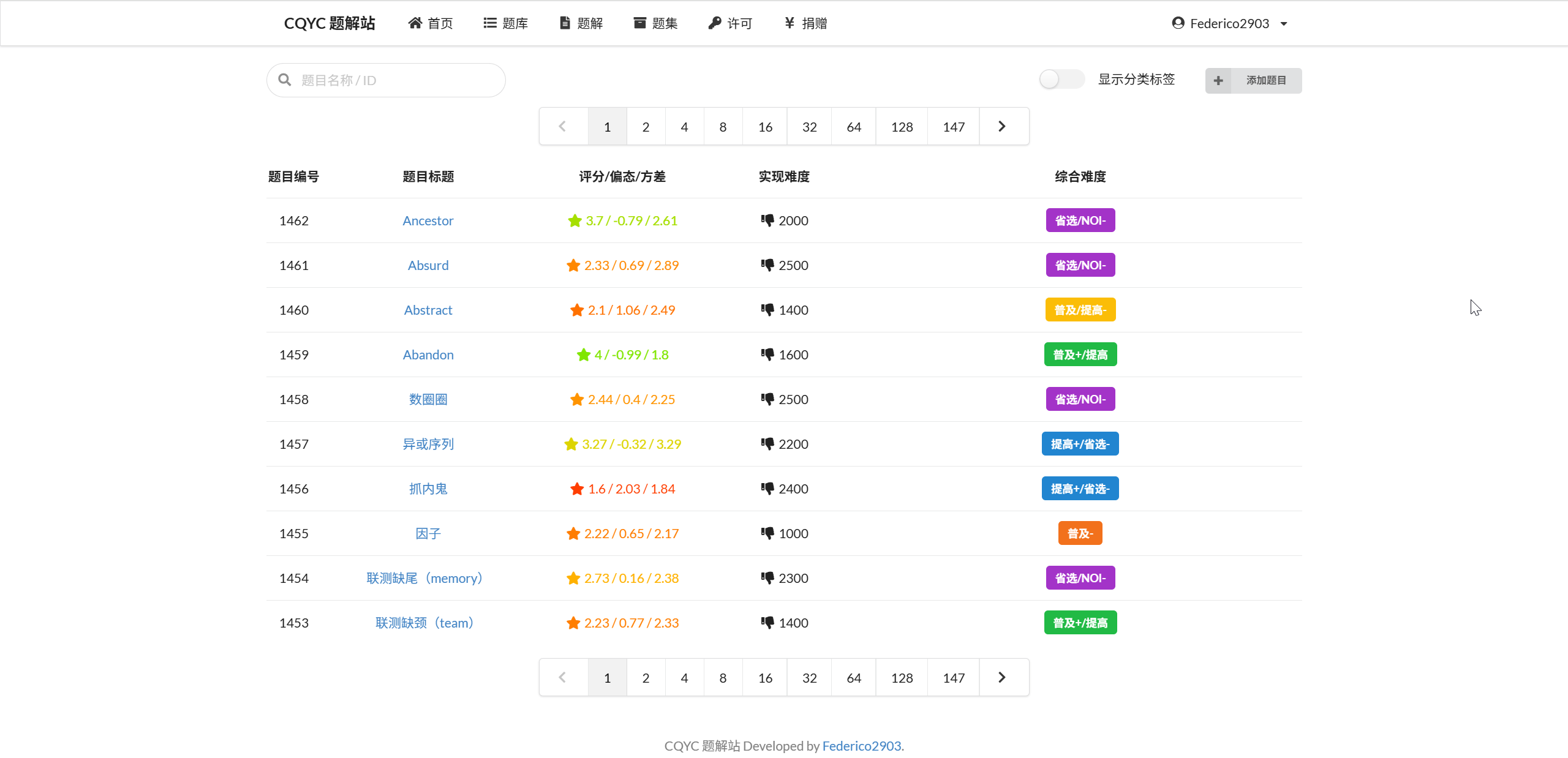
Task: Jump to page 16 in top pagination
Action: (765, 127)
